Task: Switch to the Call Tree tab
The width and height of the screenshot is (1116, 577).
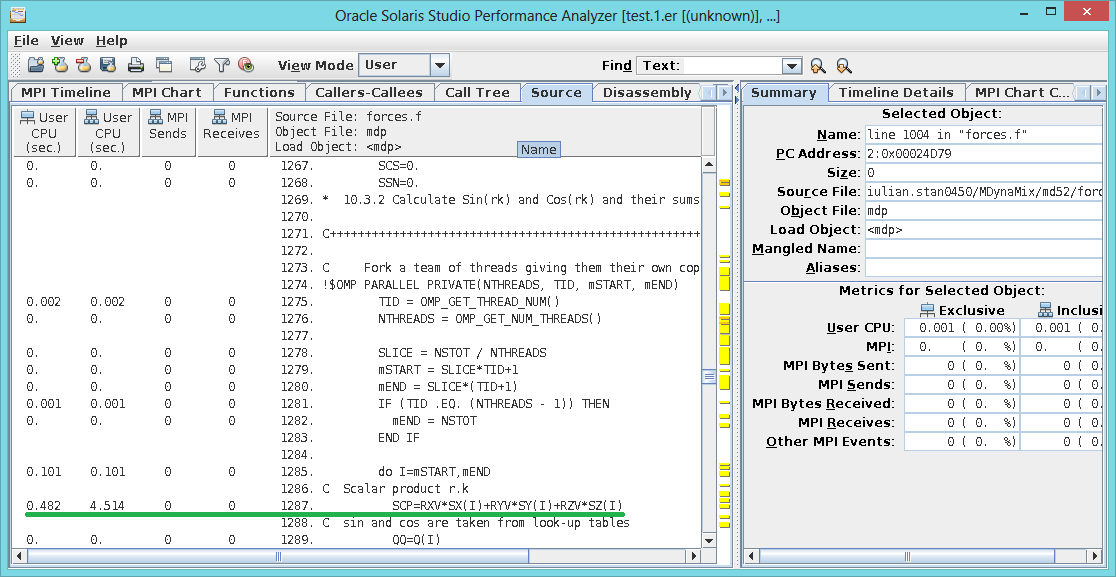Action: 477,92
